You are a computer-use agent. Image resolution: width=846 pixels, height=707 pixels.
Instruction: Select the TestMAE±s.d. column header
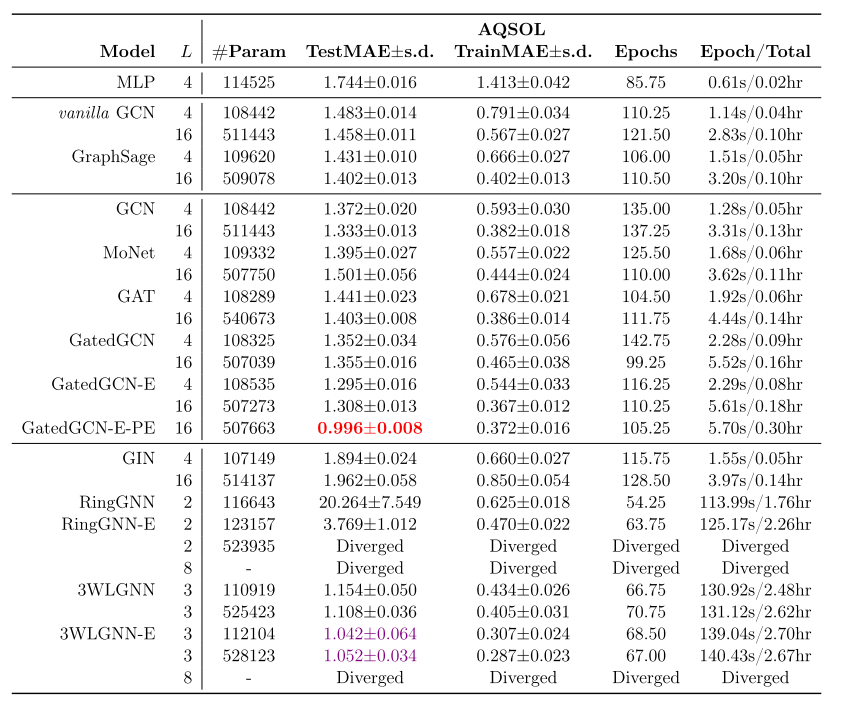click(x=371, y=51)
